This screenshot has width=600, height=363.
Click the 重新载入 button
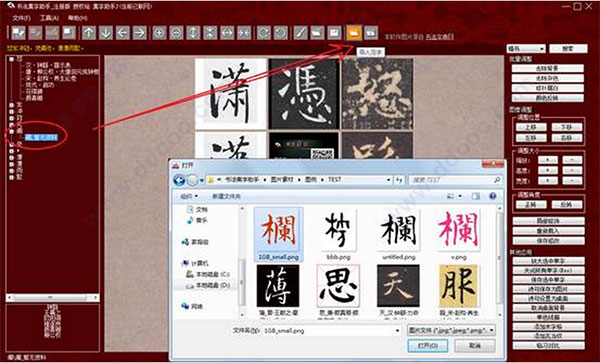(548, 231)
